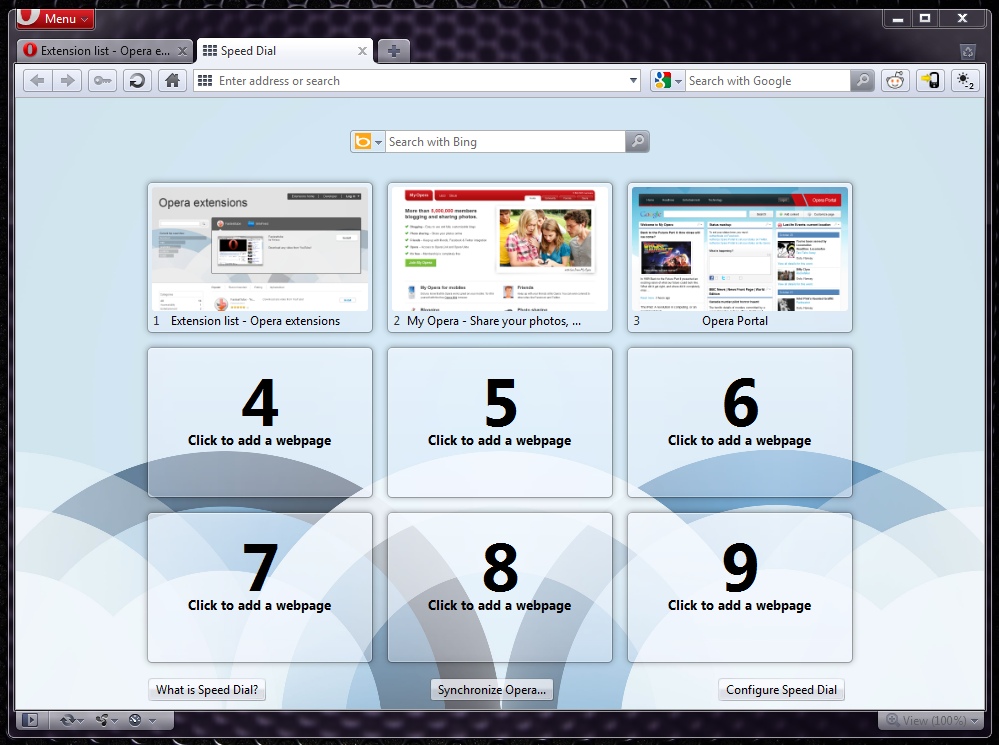
Task: Open a new tab with plus button
Action: [393, 51]
